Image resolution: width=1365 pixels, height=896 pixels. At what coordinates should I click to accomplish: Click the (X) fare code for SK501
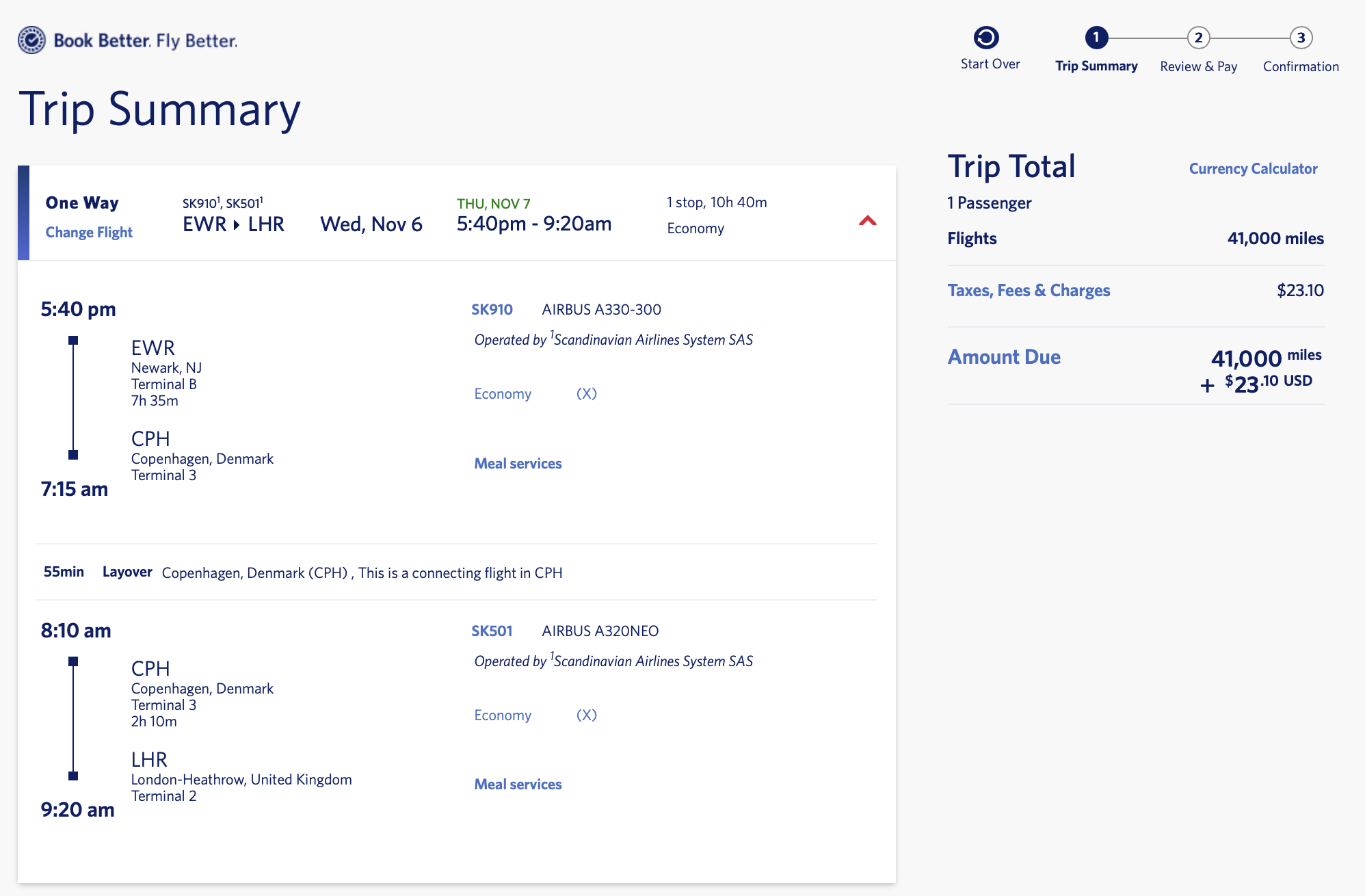pyautogui.click(x=586, y=715)
